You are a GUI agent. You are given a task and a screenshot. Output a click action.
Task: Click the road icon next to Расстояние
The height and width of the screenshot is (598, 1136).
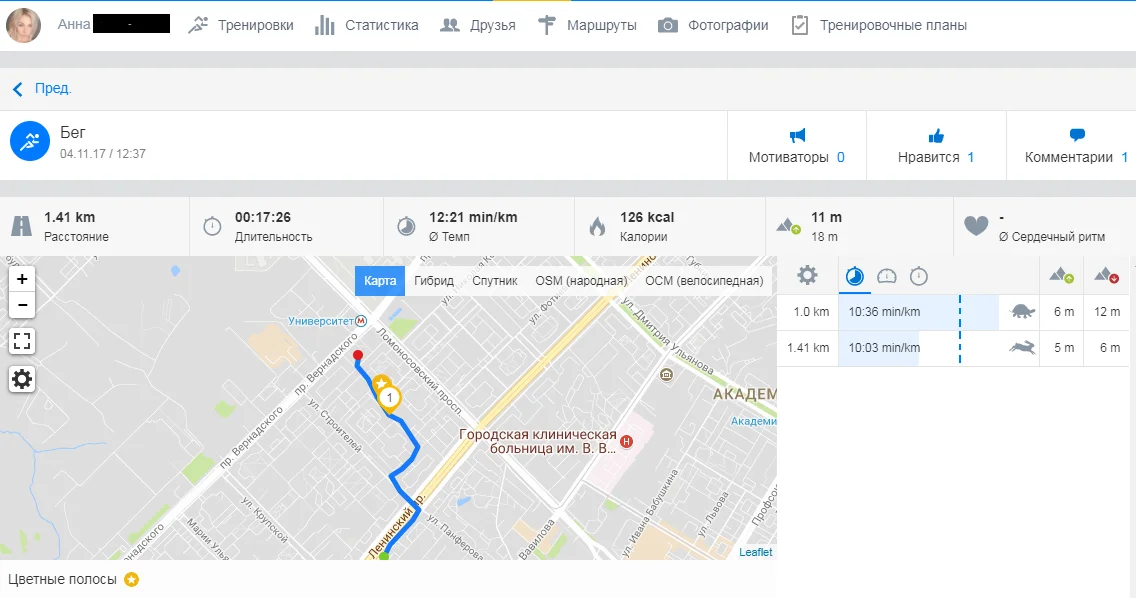[22, 226]
